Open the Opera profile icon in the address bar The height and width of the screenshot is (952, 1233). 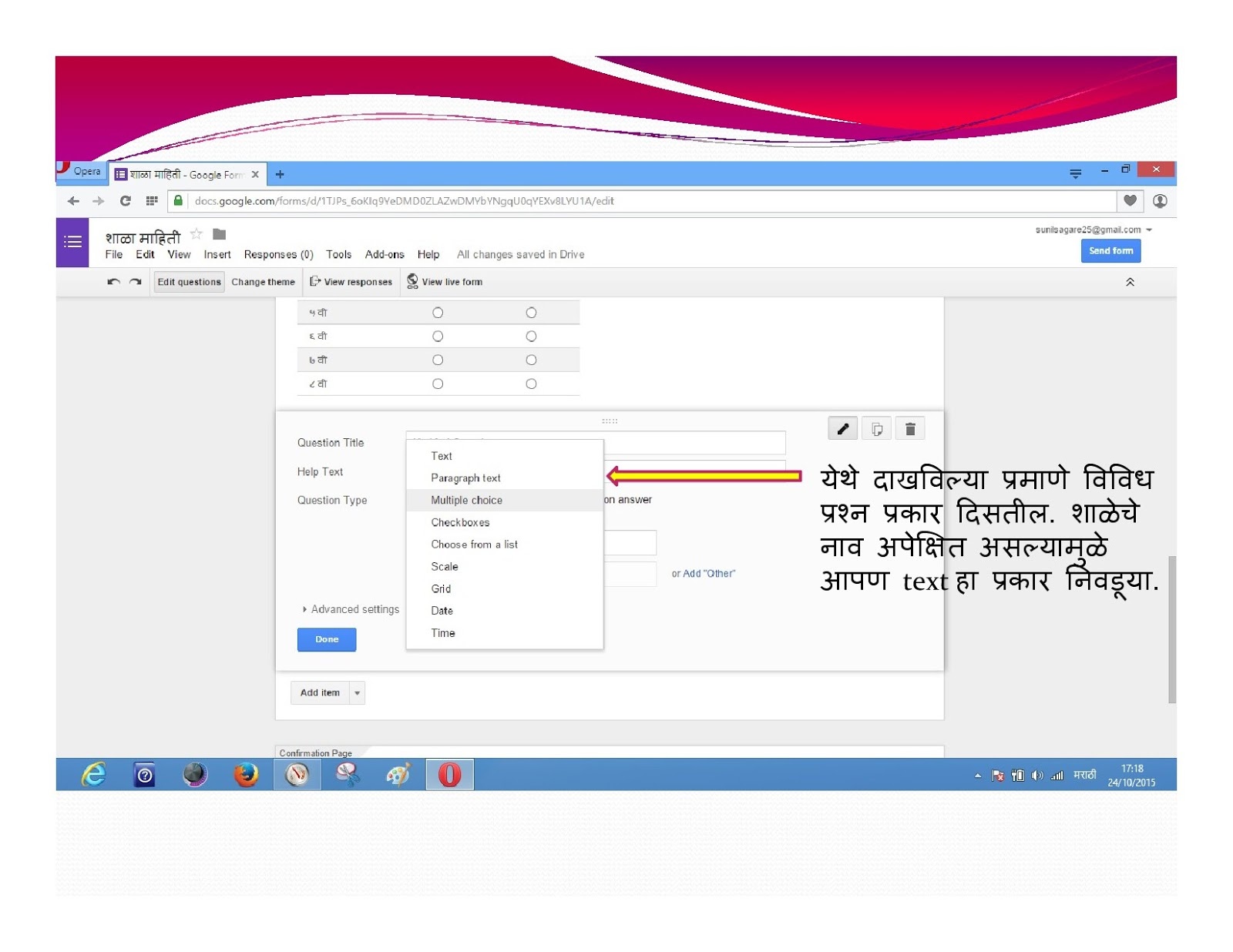pyautogui.click(x=1160, y=201)
